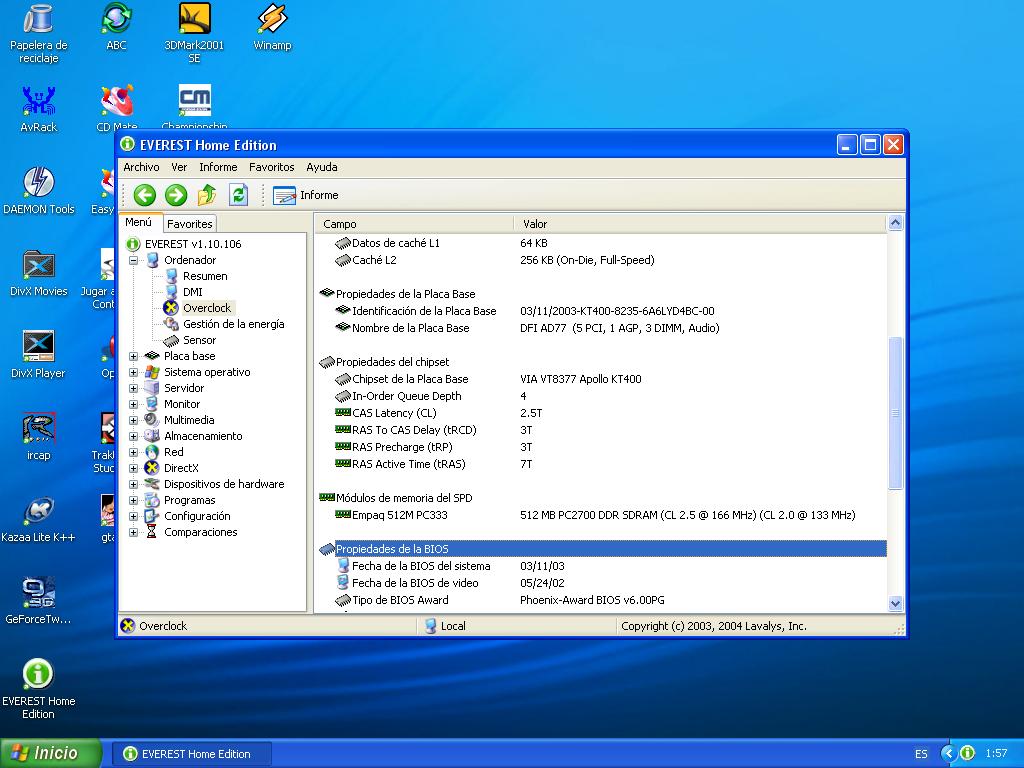Image resolution: width=1024 pixels, height=768 pixels.
Task: Click the Up level toolbar icon
Action: (207, 195)
